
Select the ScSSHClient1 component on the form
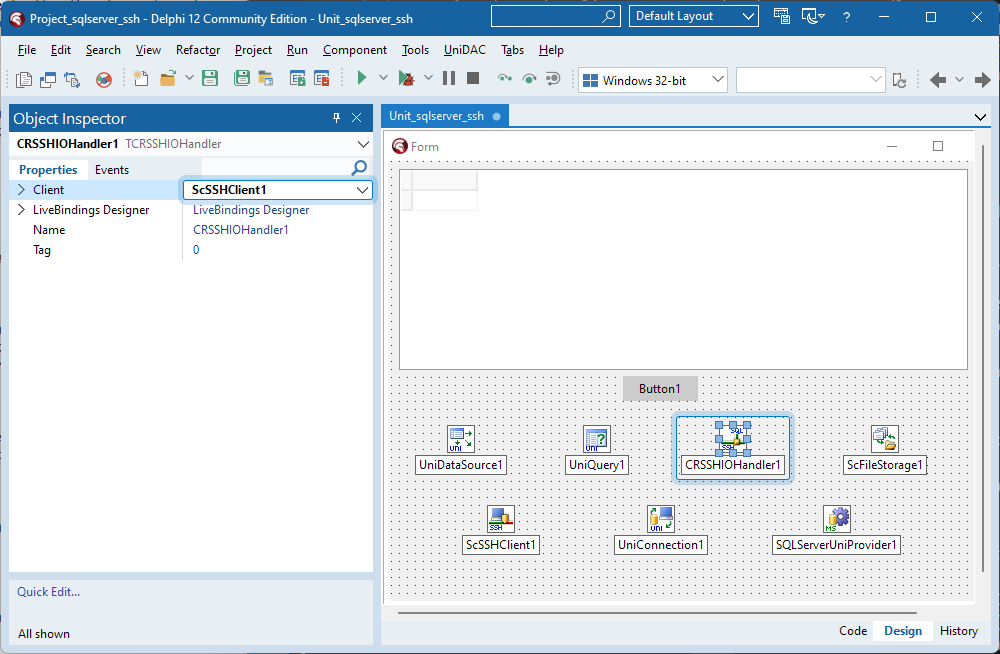click(x=500, y=518)
